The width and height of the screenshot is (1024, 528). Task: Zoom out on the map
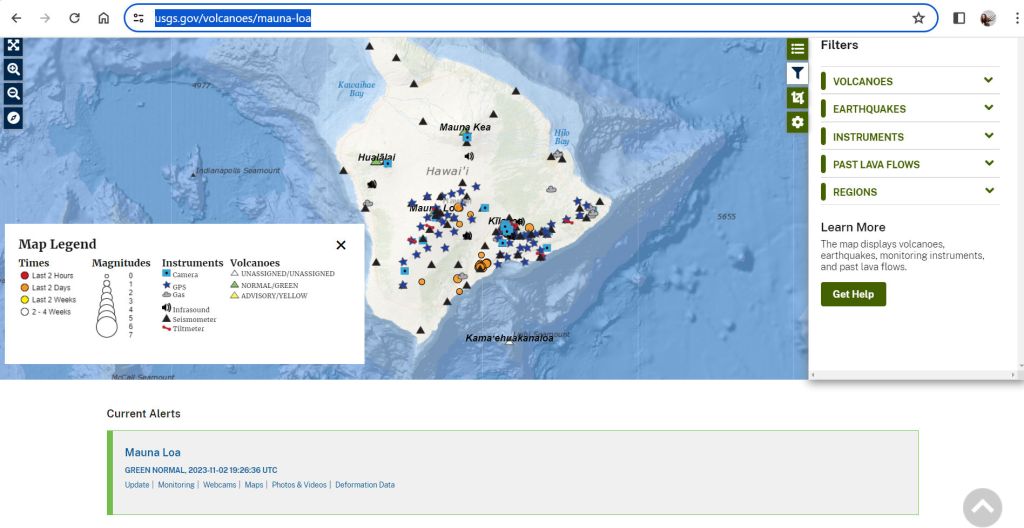pos(13,93)
